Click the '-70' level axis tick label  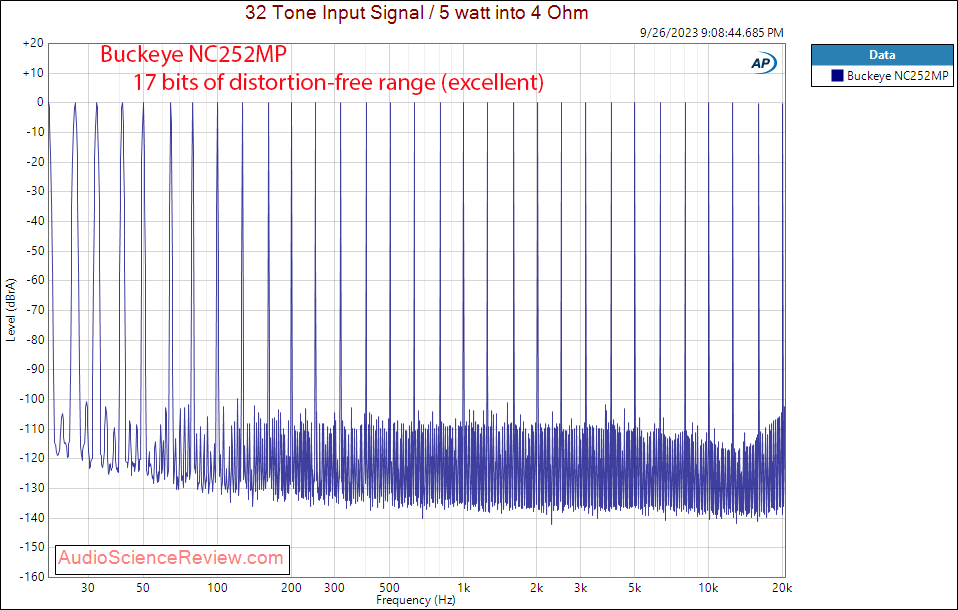point(34,310)
